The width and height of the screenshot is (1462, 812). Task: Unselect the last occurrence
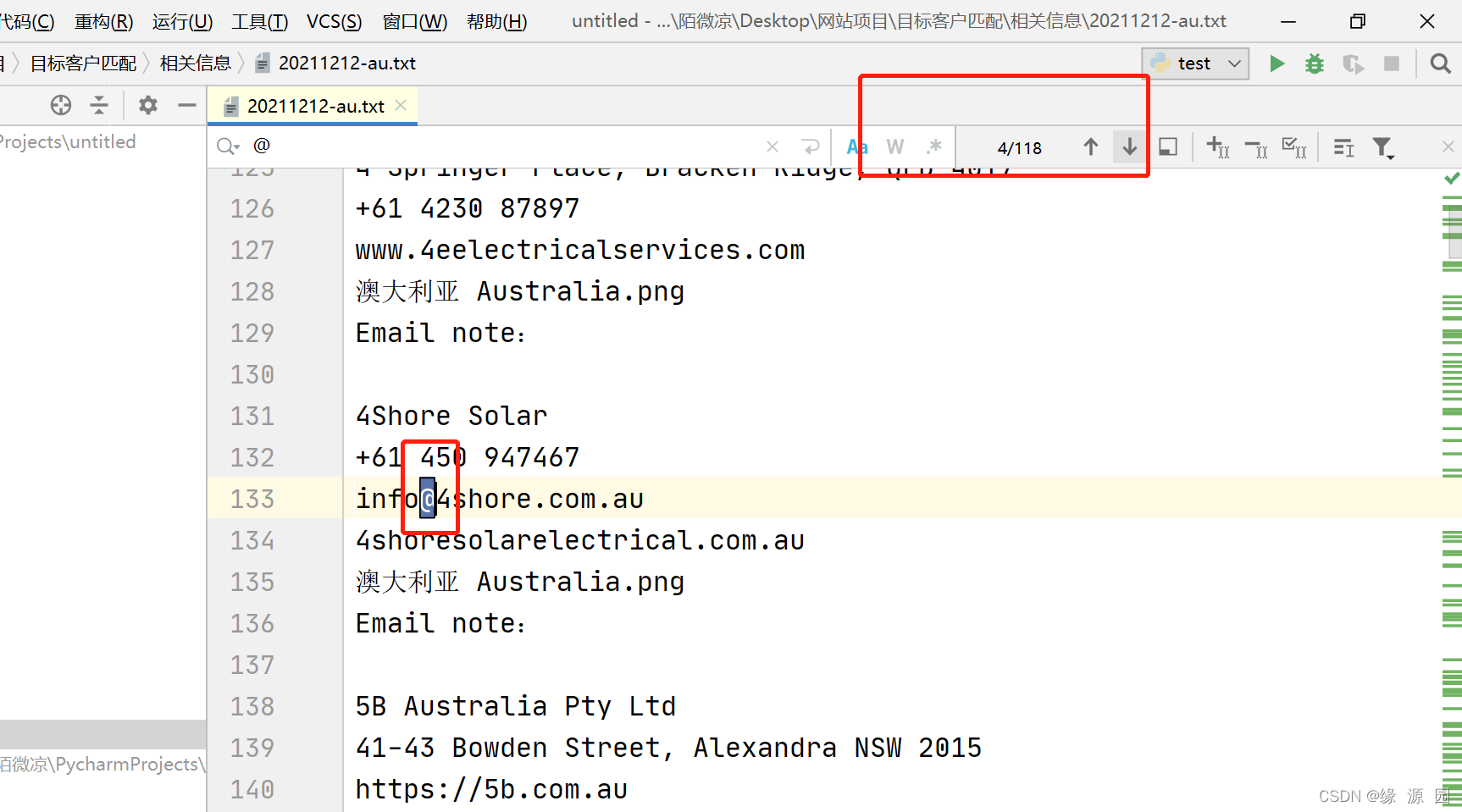[1256, 147]
